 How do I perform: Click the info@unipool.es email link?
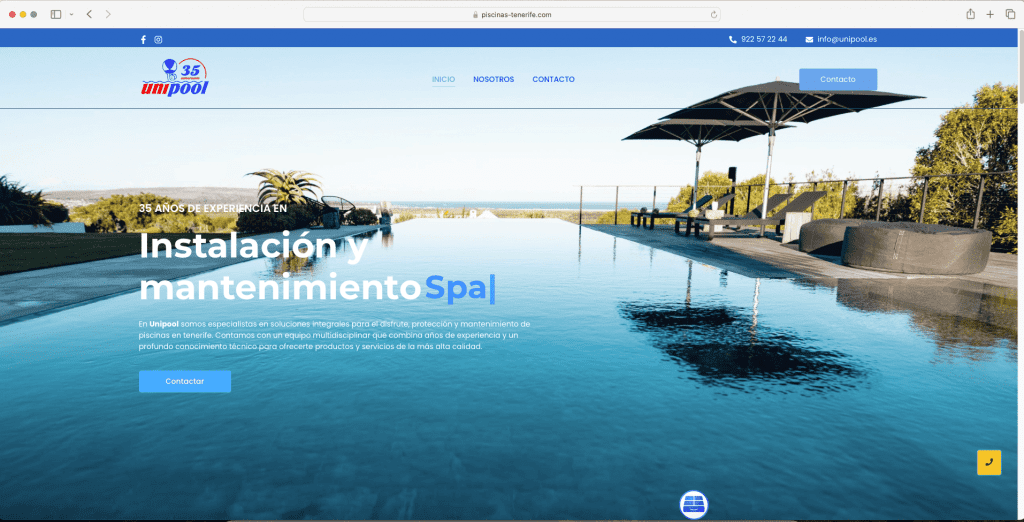coord(846,39)
